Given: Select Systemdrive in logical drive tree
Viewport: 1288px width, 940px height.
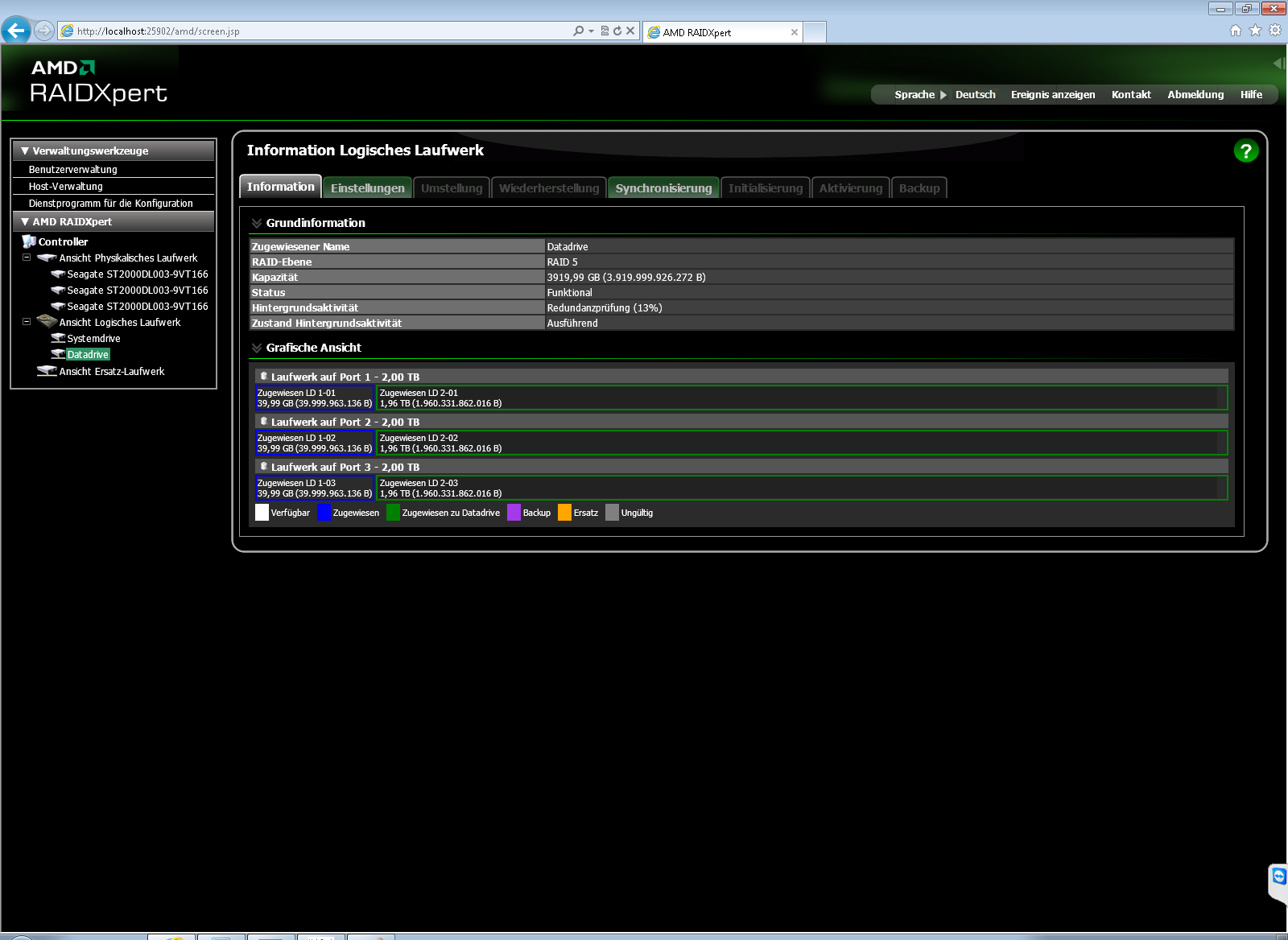Looking at the screenshot, I should (x=93, y=339).
